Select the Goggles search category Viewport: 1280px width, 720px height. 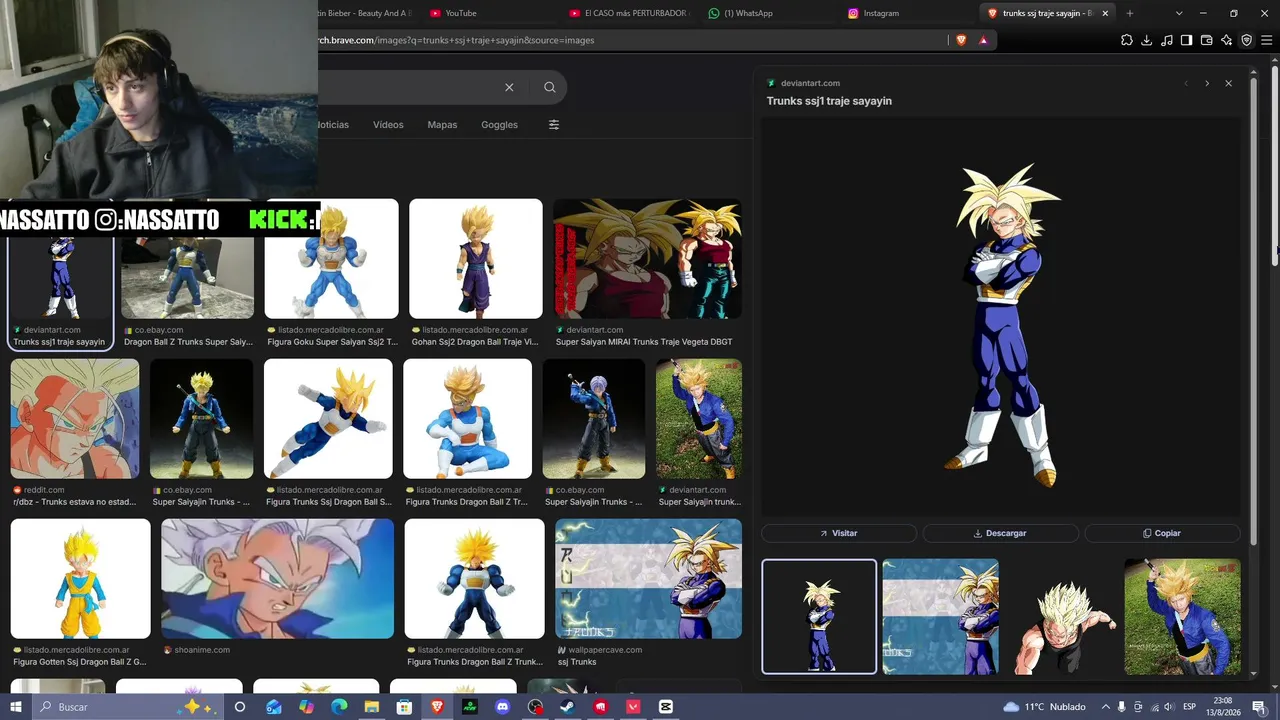click(x=499, y=125)
